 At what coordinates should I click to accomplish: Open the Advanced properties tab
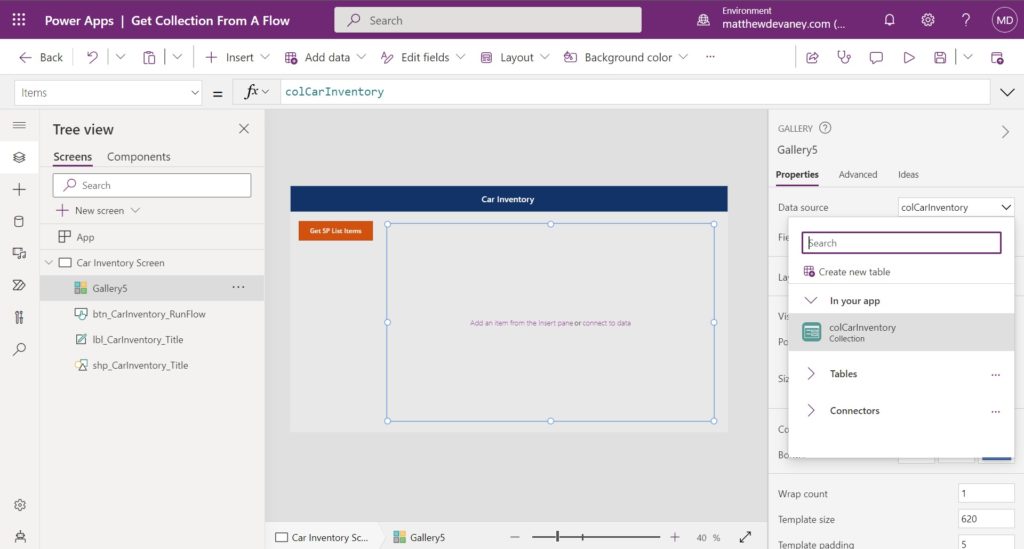click(857, 174)
